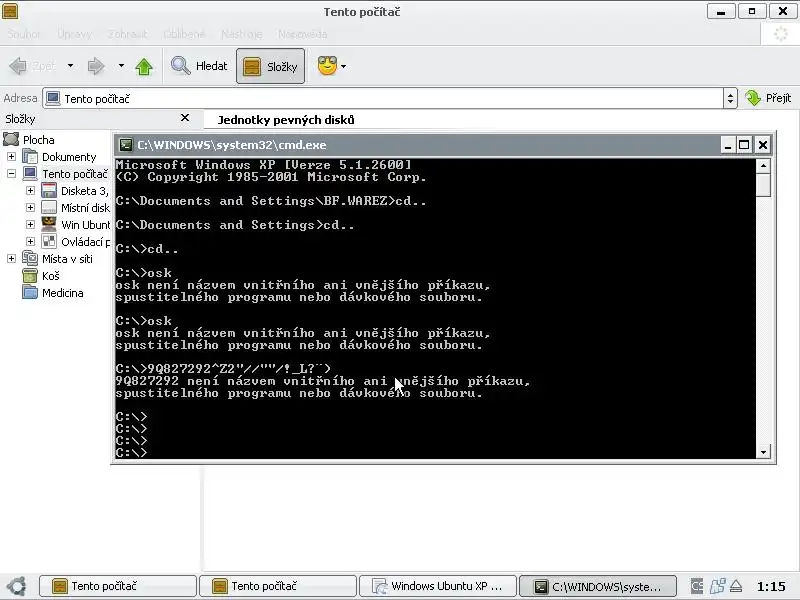Close the cmd.exe window
Screen dimensions: 800x600
[x=763, y=145]
